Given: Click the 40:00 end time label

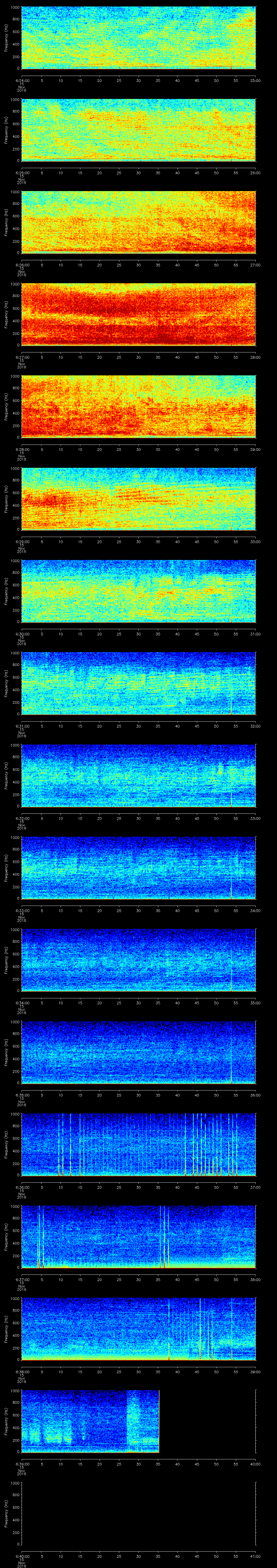Looking at the screenshot, I should click(x=255, y=1464).
